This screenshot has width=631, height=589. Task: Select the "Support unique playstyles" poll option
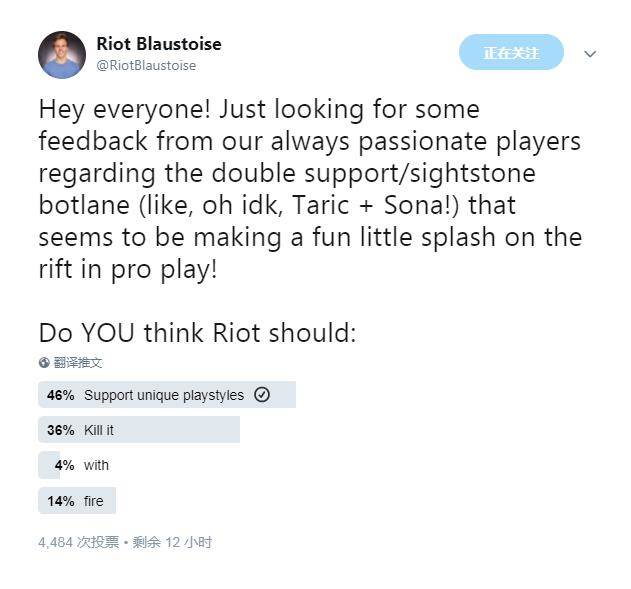point(164,395)
